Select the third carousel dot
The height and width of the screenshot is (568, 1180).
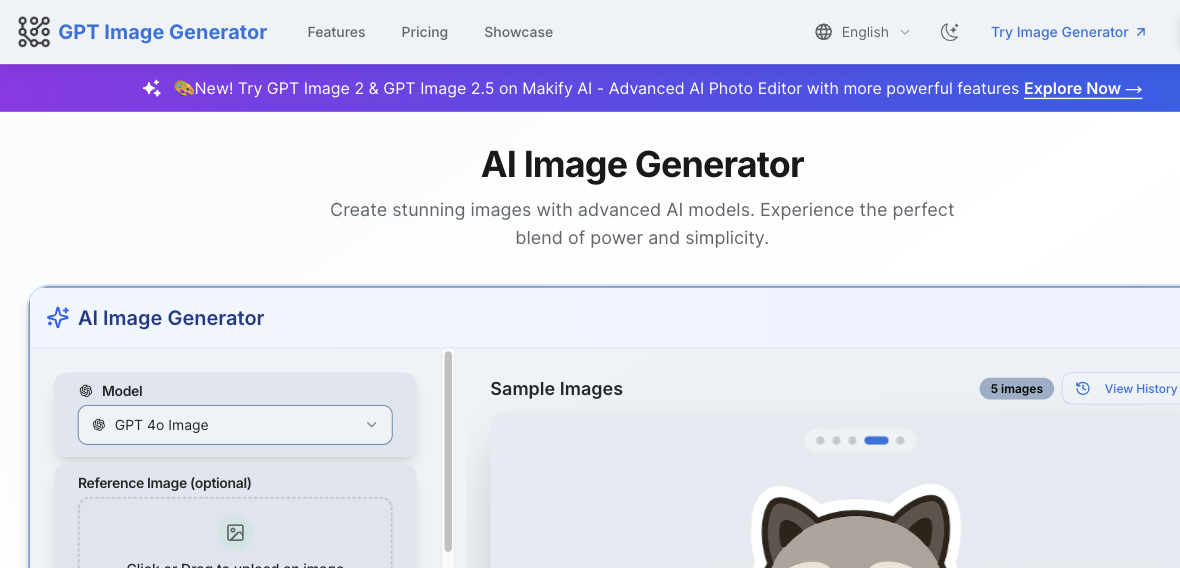coord(852,441)
